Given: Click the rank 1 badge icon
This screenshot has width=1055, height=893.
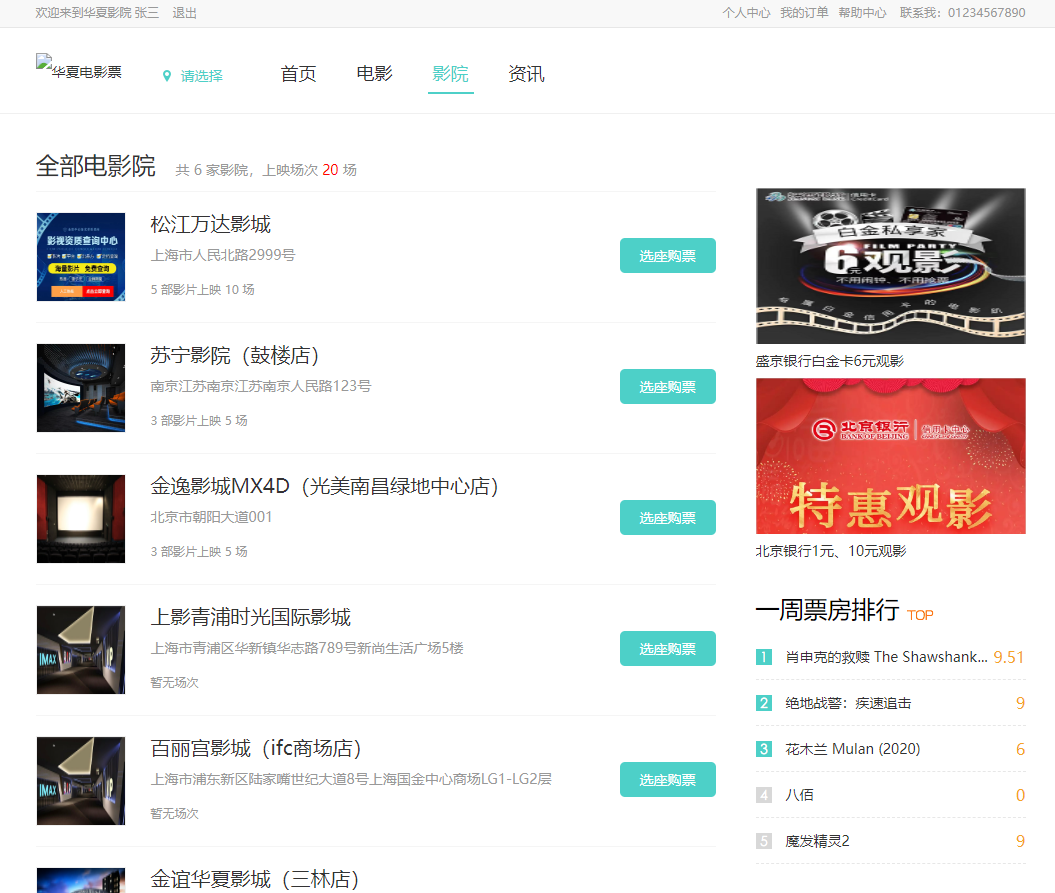Looking at the screenshot, I should [x=764, y=657].
